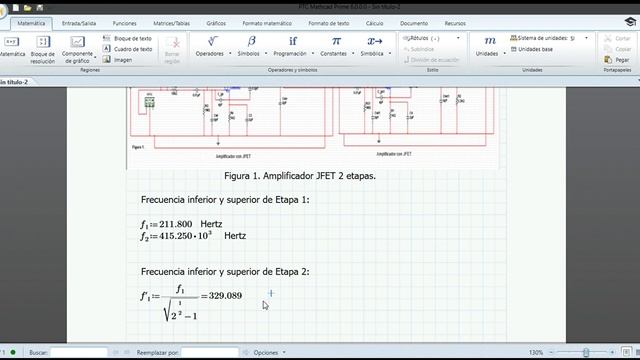
Task: Click the Figura 1 caption text
Action: 300,176
